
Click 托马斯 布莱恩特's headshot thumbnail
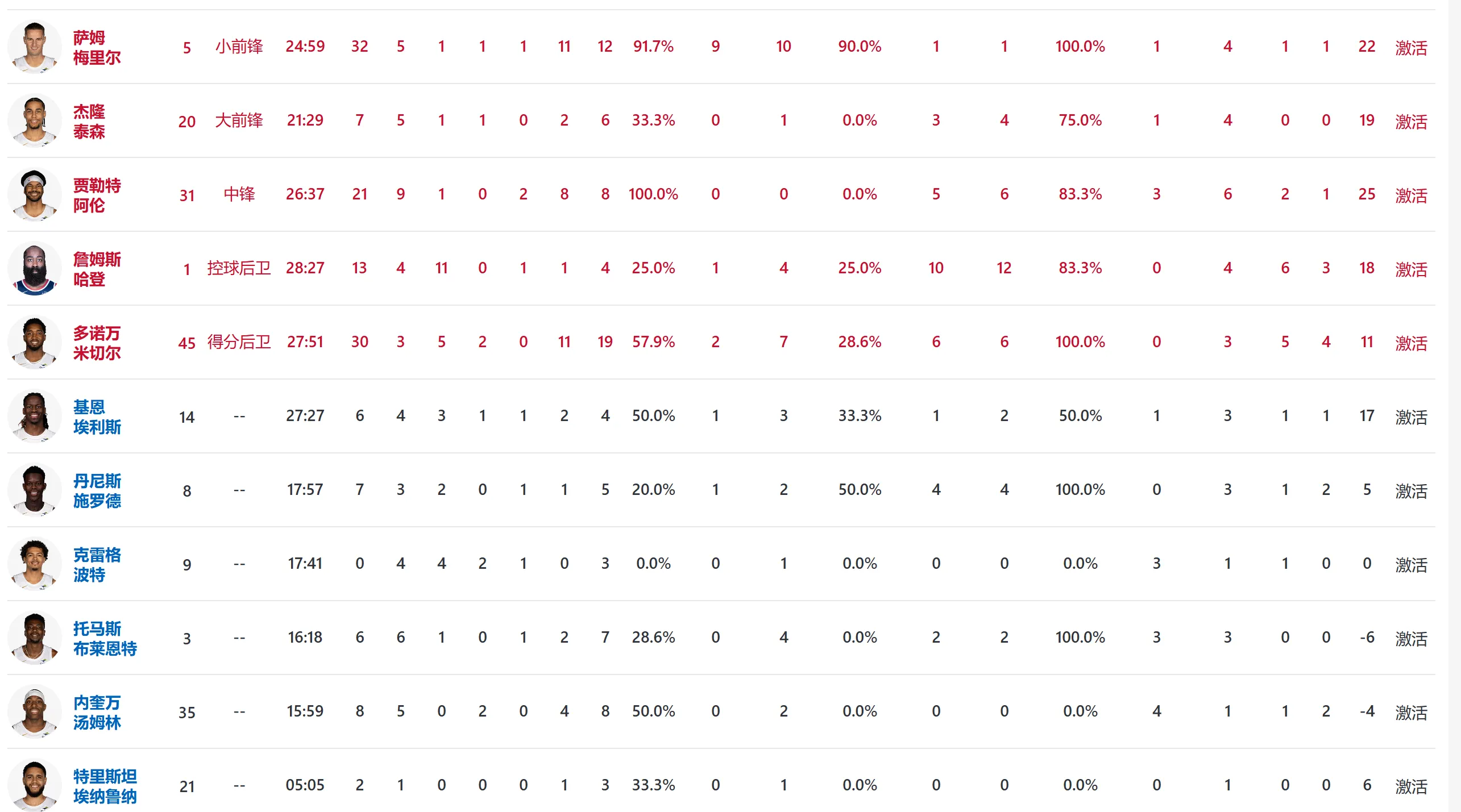(x=34, y=638)
